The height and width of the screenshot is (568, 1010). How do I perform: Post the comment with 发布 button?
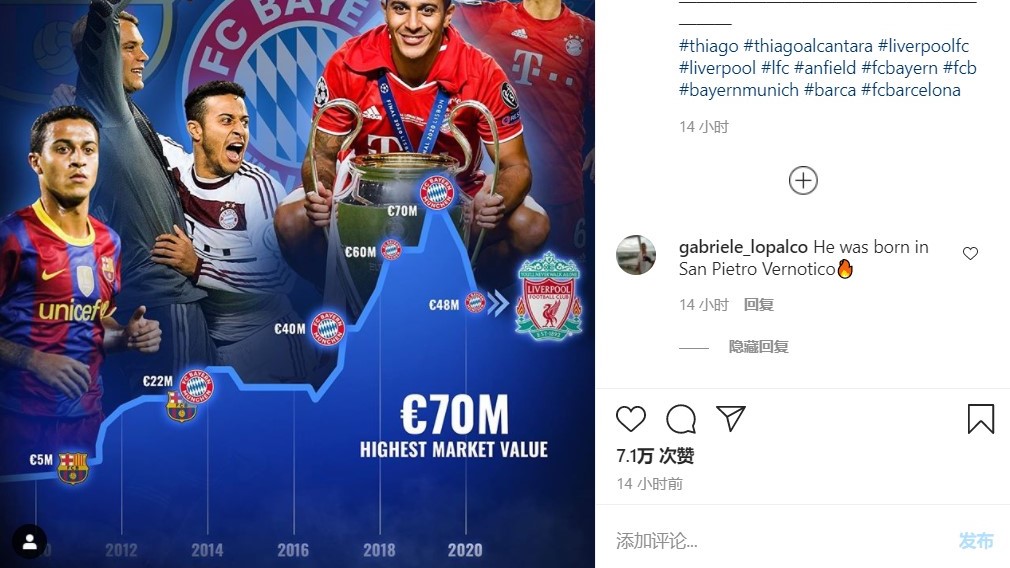click(x=976, y=540)
